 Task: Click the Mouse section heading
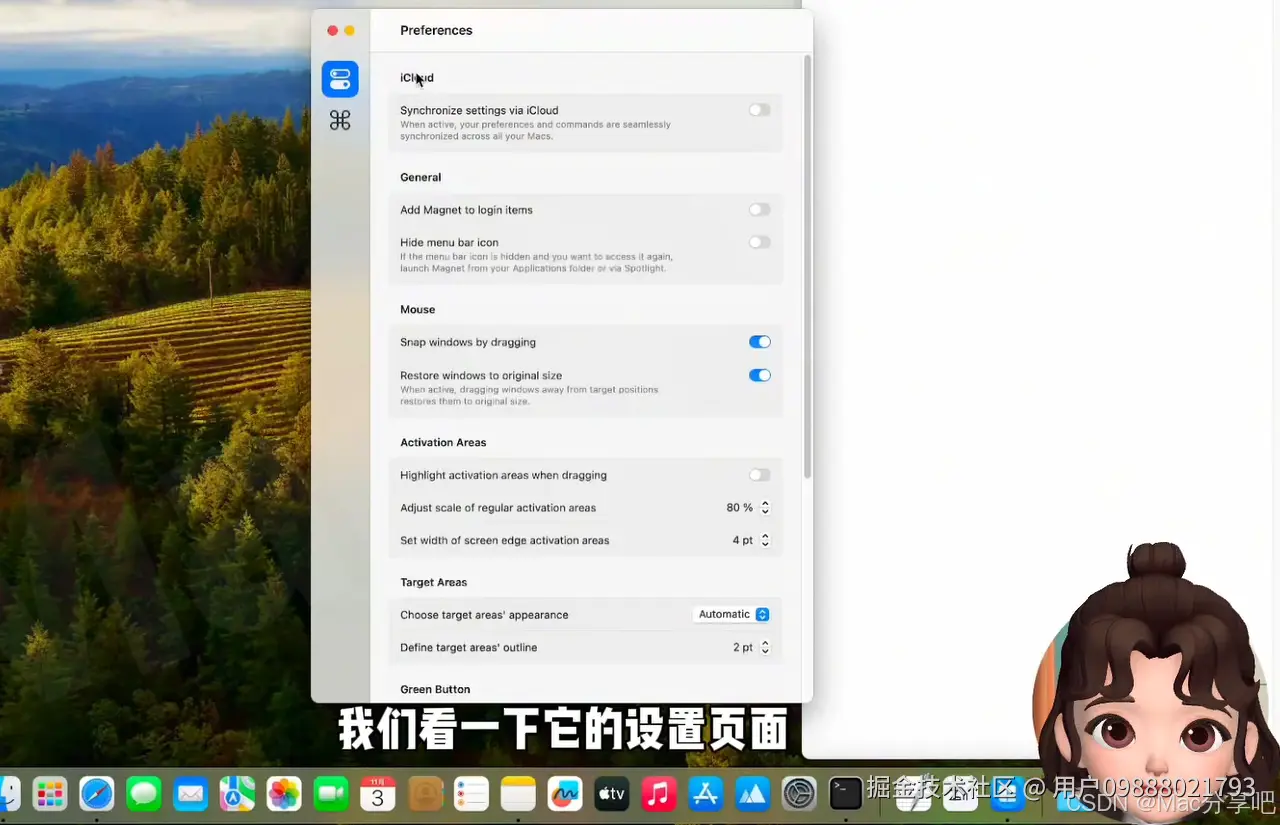pyautogui.click(x=418, y=310)
